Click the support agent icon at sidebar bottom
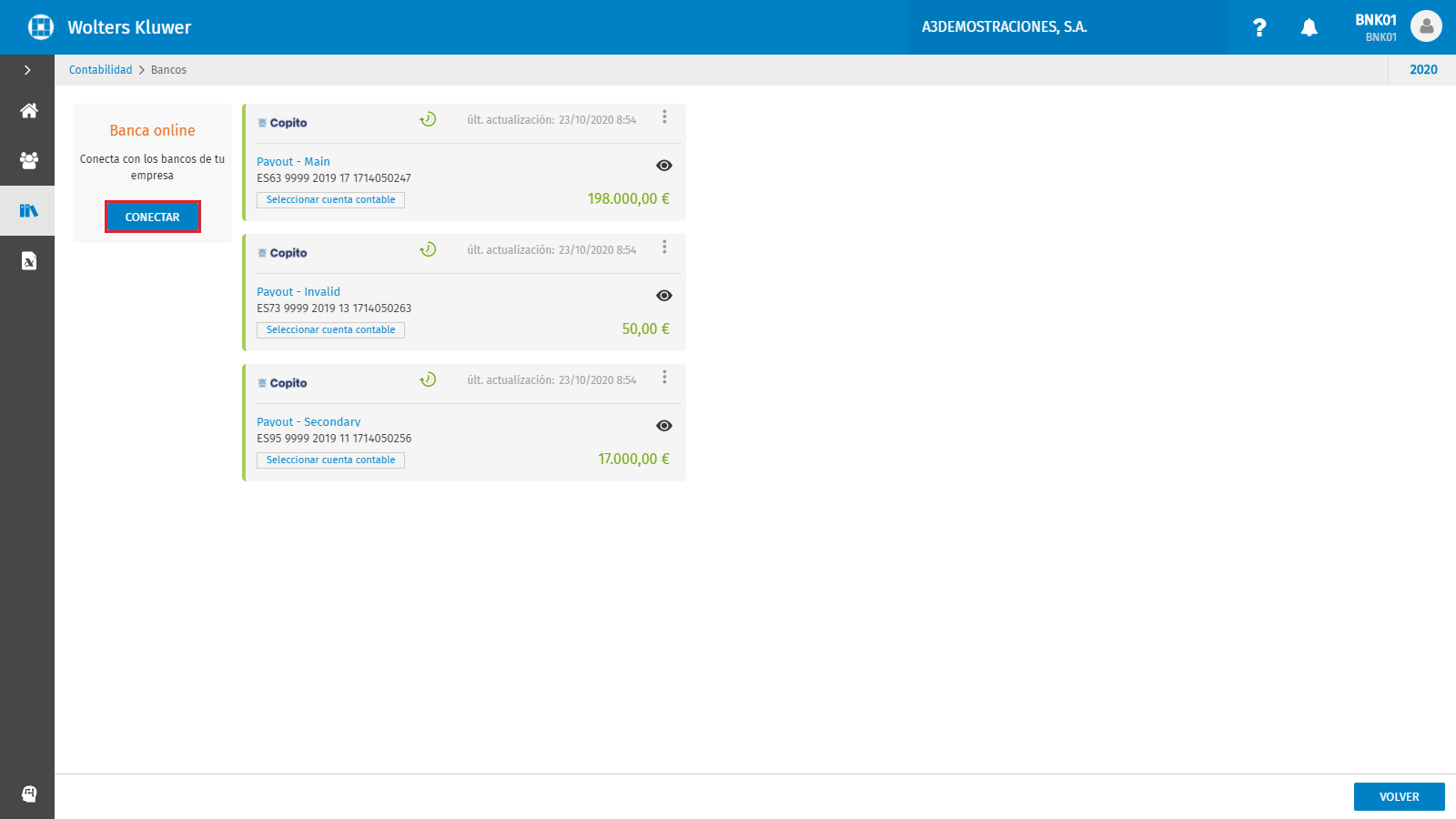Viewport: 1456px width, 819px height. pyautogui.click(x=29, y=794)
